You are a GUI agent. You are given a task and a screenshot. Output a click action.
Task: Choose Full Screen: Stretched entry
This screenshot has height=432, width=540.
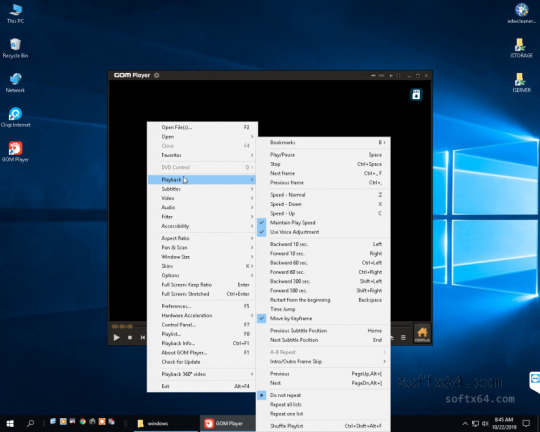tap(202, 294)
